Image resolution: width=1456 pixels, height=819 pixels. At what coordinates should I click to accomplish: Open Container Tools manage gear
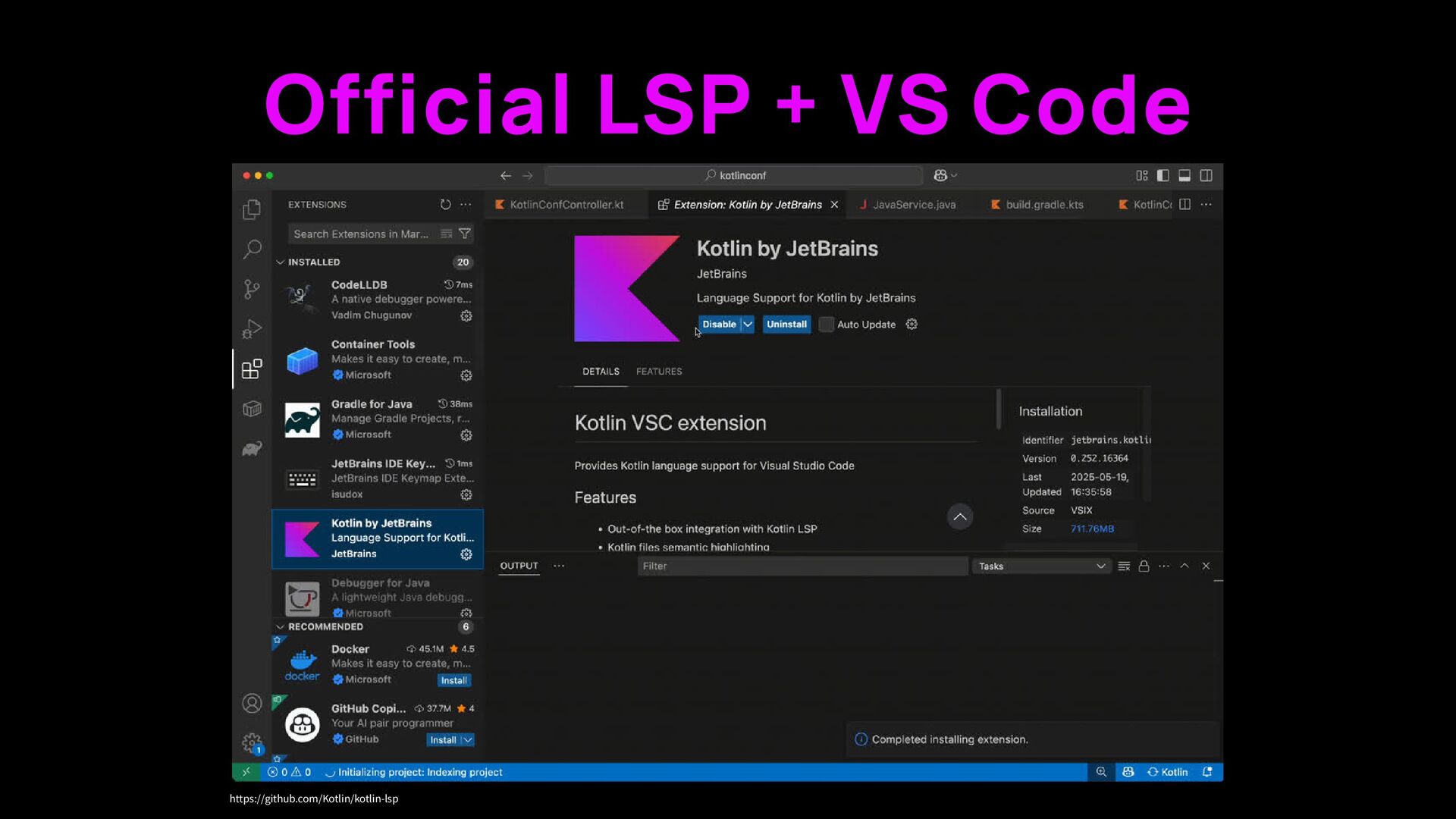point(466,375)
